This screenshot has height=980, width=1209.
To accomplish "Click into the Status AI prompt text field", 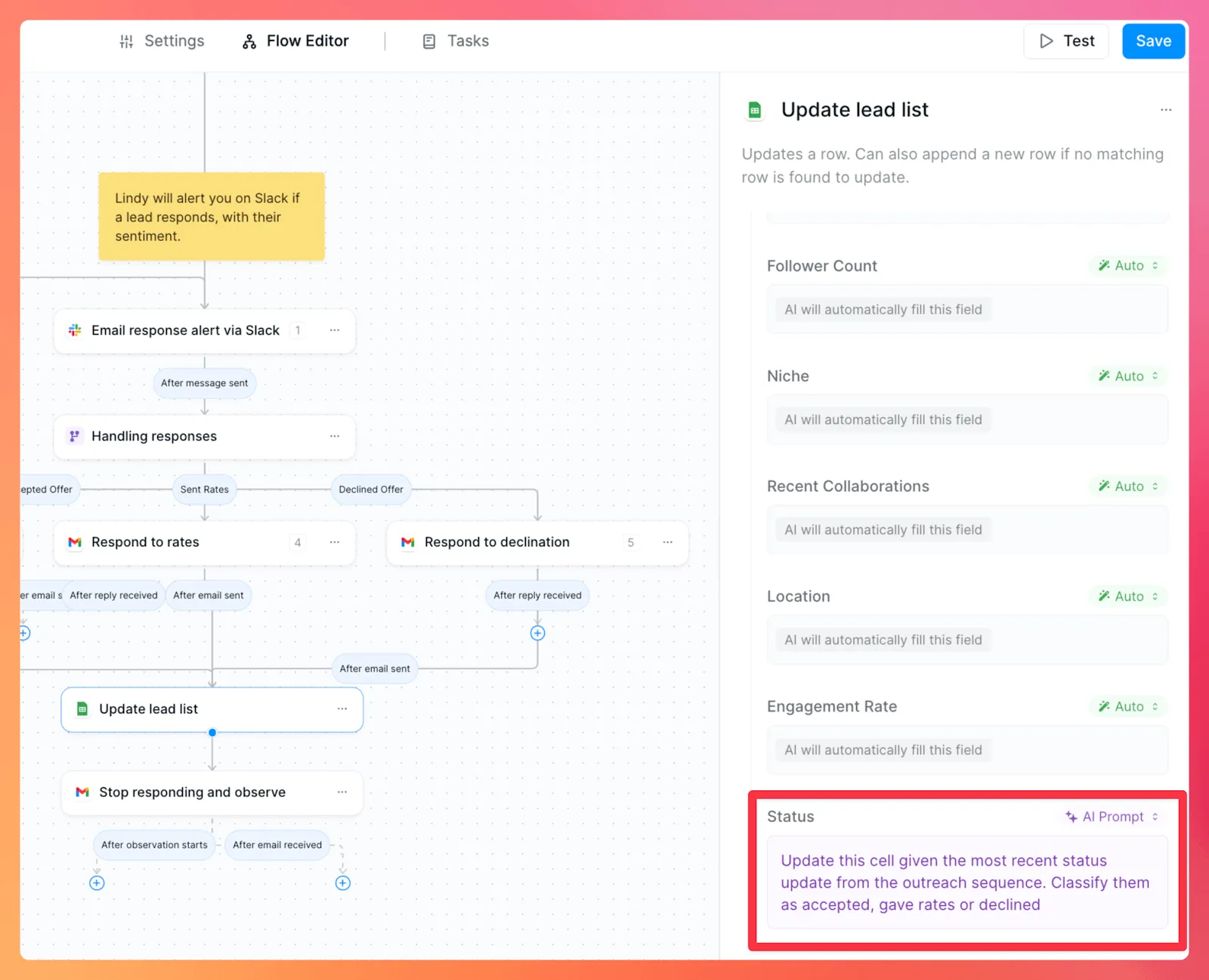I will [x=967, y=882].
